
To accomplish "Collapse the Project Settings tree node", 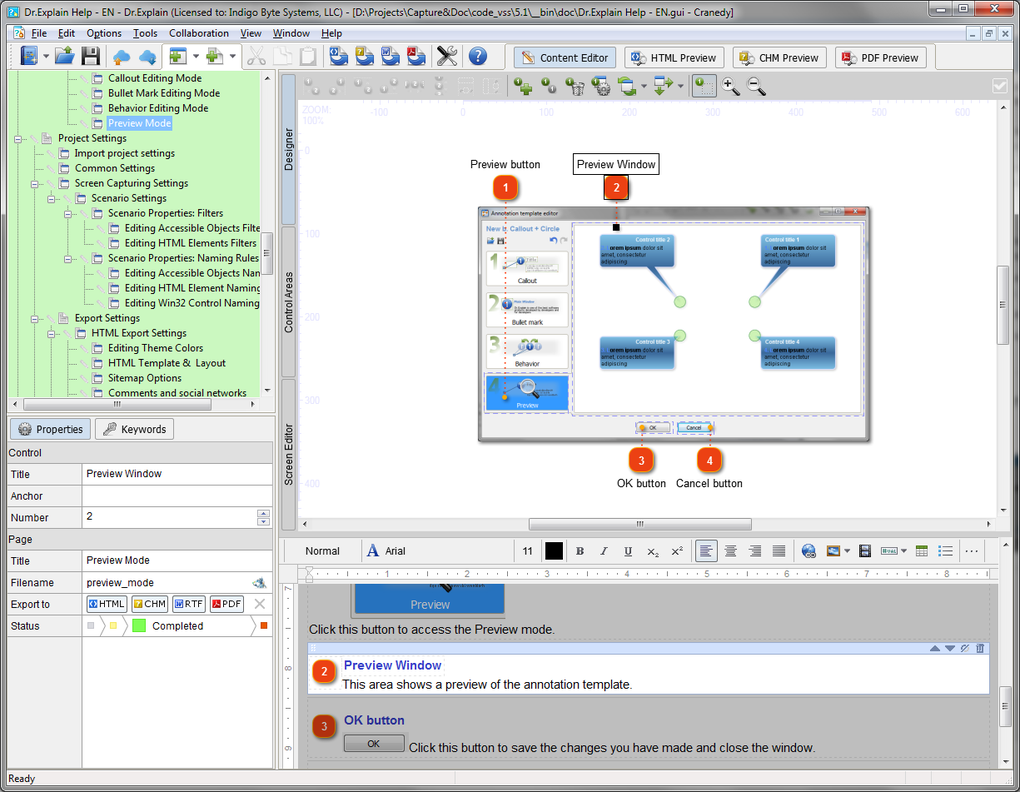I will click(x=18, y=139).
